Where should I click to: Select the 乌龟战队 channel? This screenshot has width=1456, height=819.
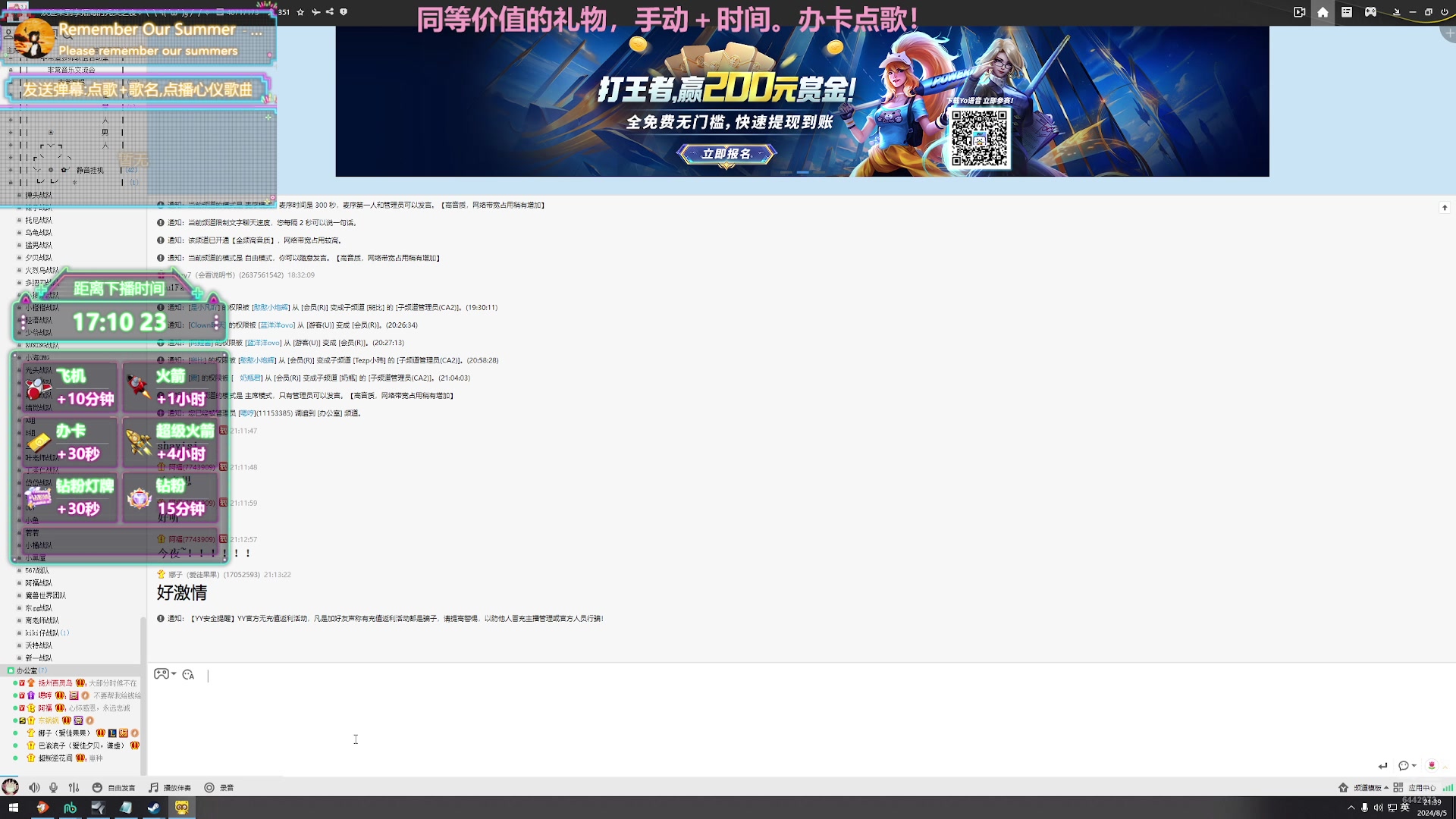39,233
